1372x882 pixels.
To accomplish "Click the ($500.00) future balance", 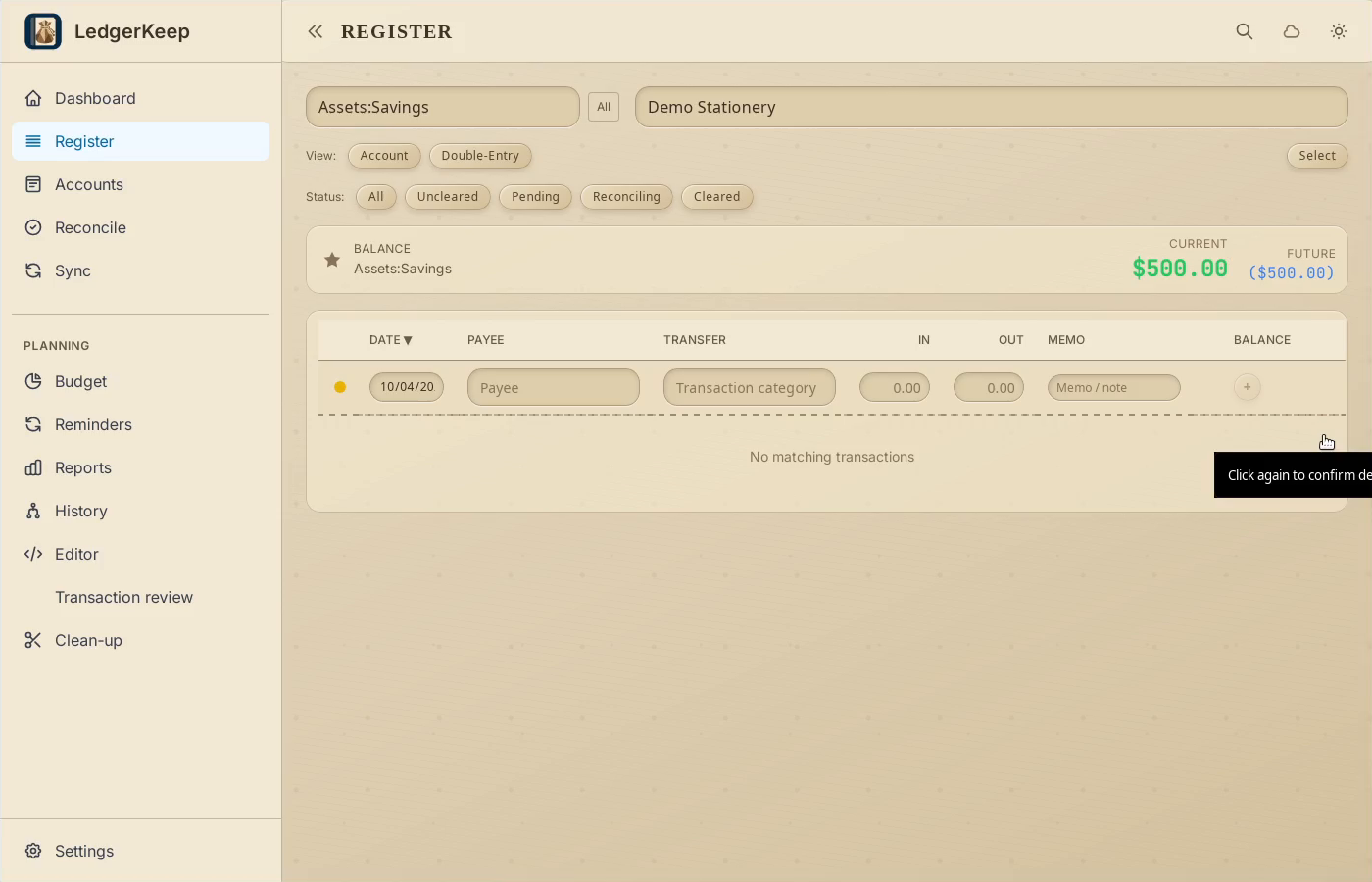I will point(1292,273).
